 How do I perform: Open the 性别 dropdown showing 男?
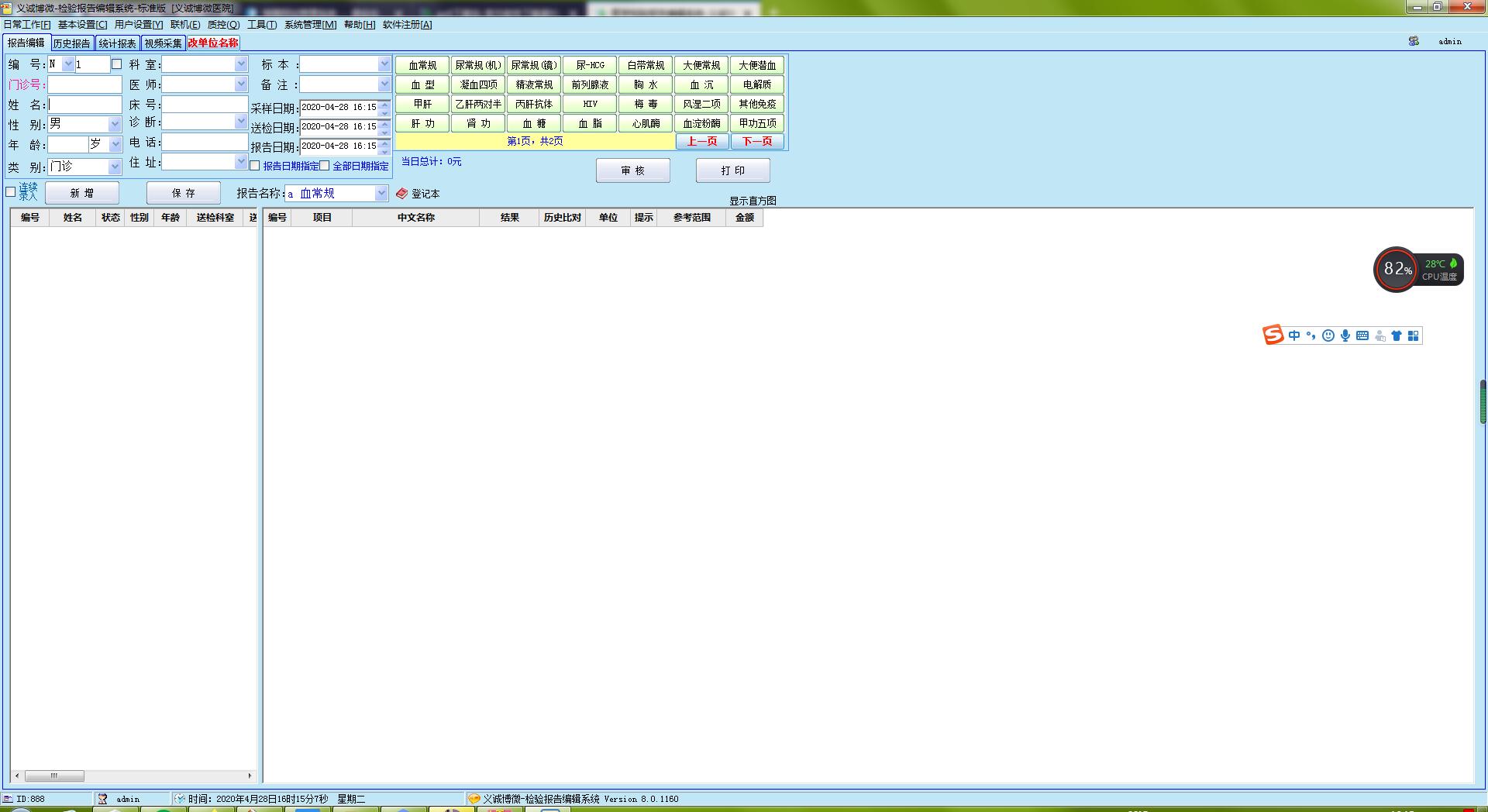[115, 124]
